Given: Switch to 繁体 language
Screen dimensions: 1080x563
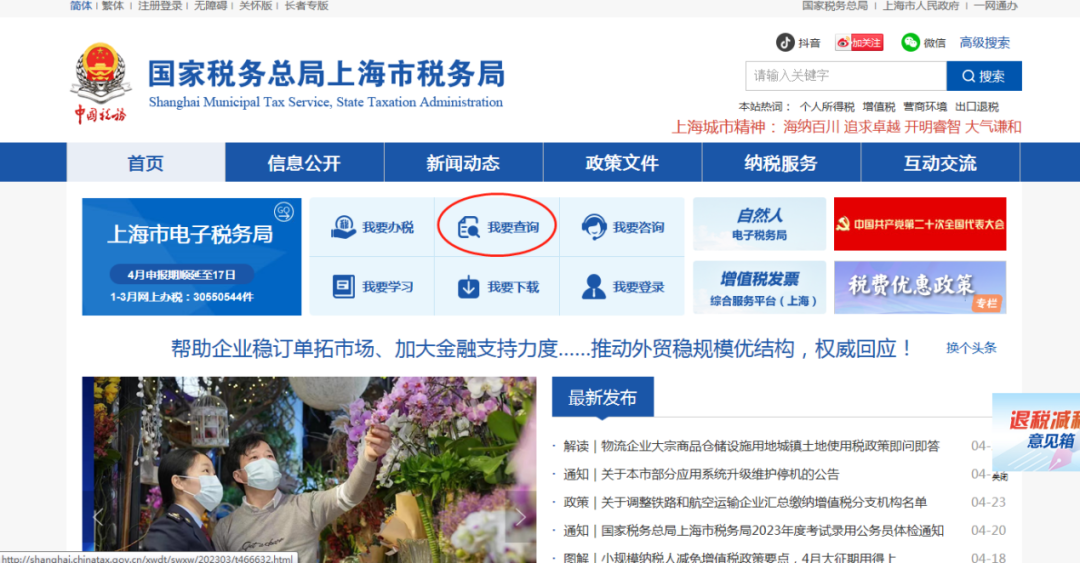Looking at the screenshot, I should pyautogui.click(x=112, y=6).
